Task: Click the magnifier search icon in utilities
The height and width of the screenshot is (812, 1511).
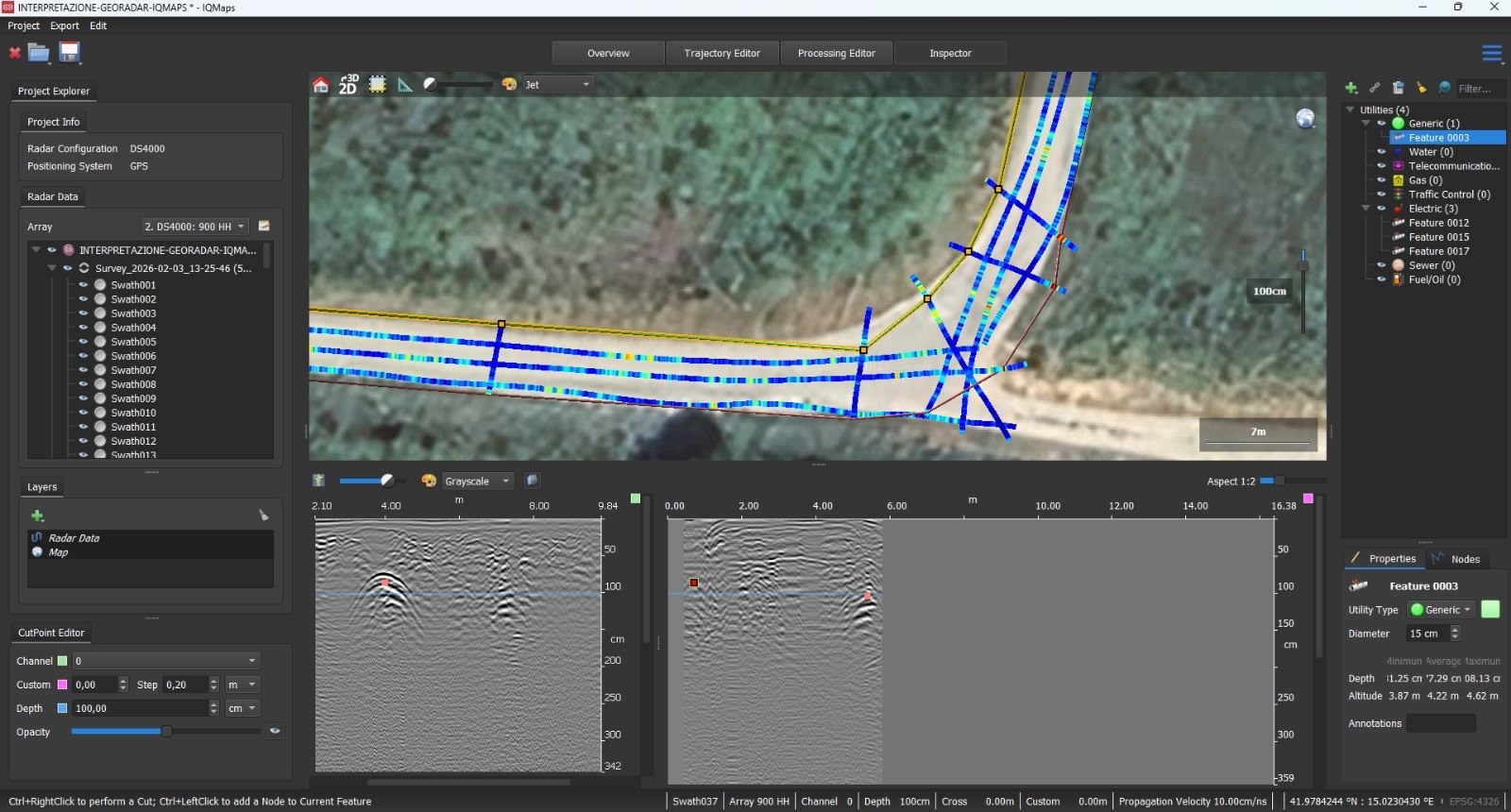Action: point(1444,88)
